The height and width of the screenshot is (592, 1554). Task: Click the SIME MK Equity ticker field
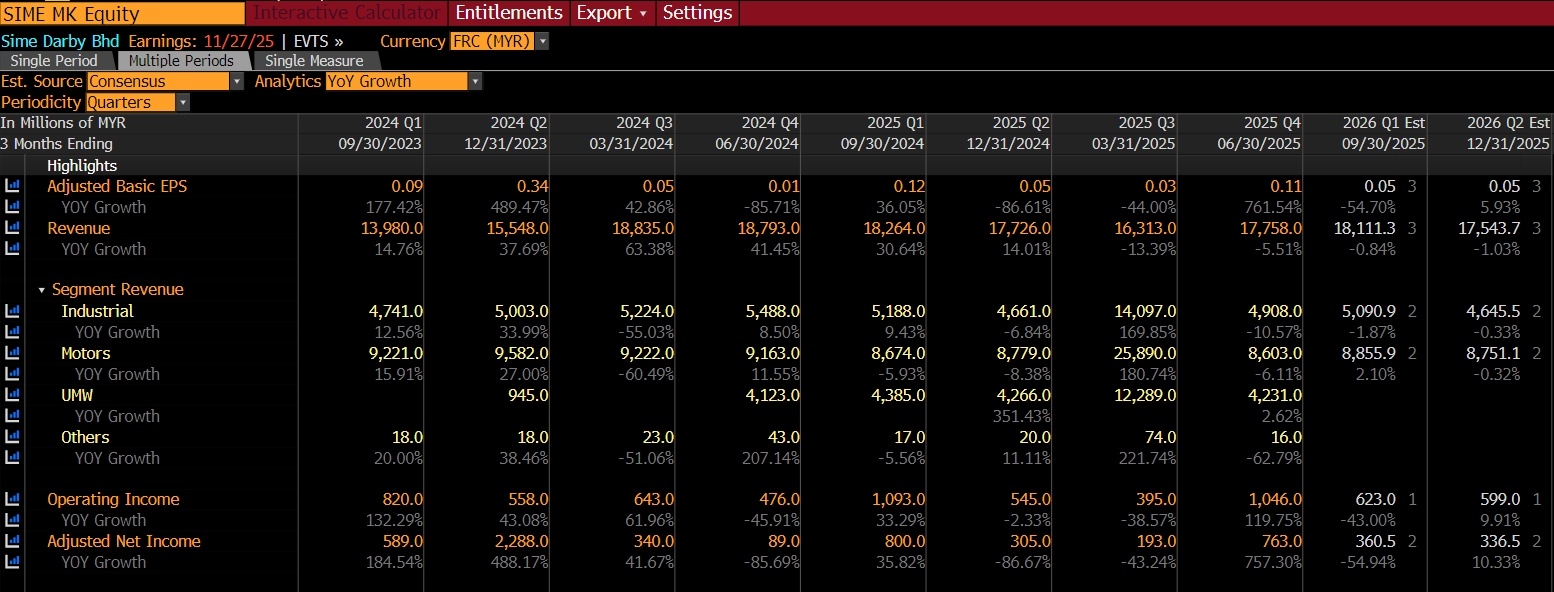(122, 13)
